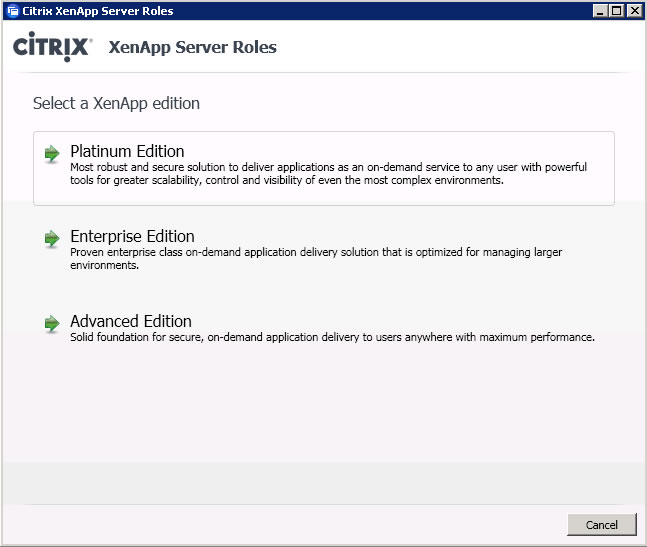
Task: Click the 'Select a XenApp edition' heading
Action: [116, 104]
